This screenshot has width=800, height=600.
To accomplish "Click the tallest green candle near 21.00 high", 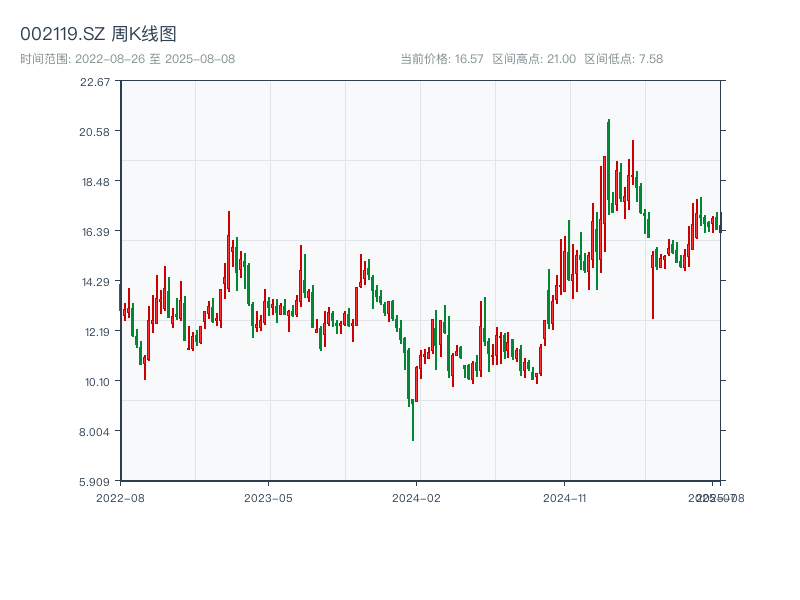I will [609, 167].
